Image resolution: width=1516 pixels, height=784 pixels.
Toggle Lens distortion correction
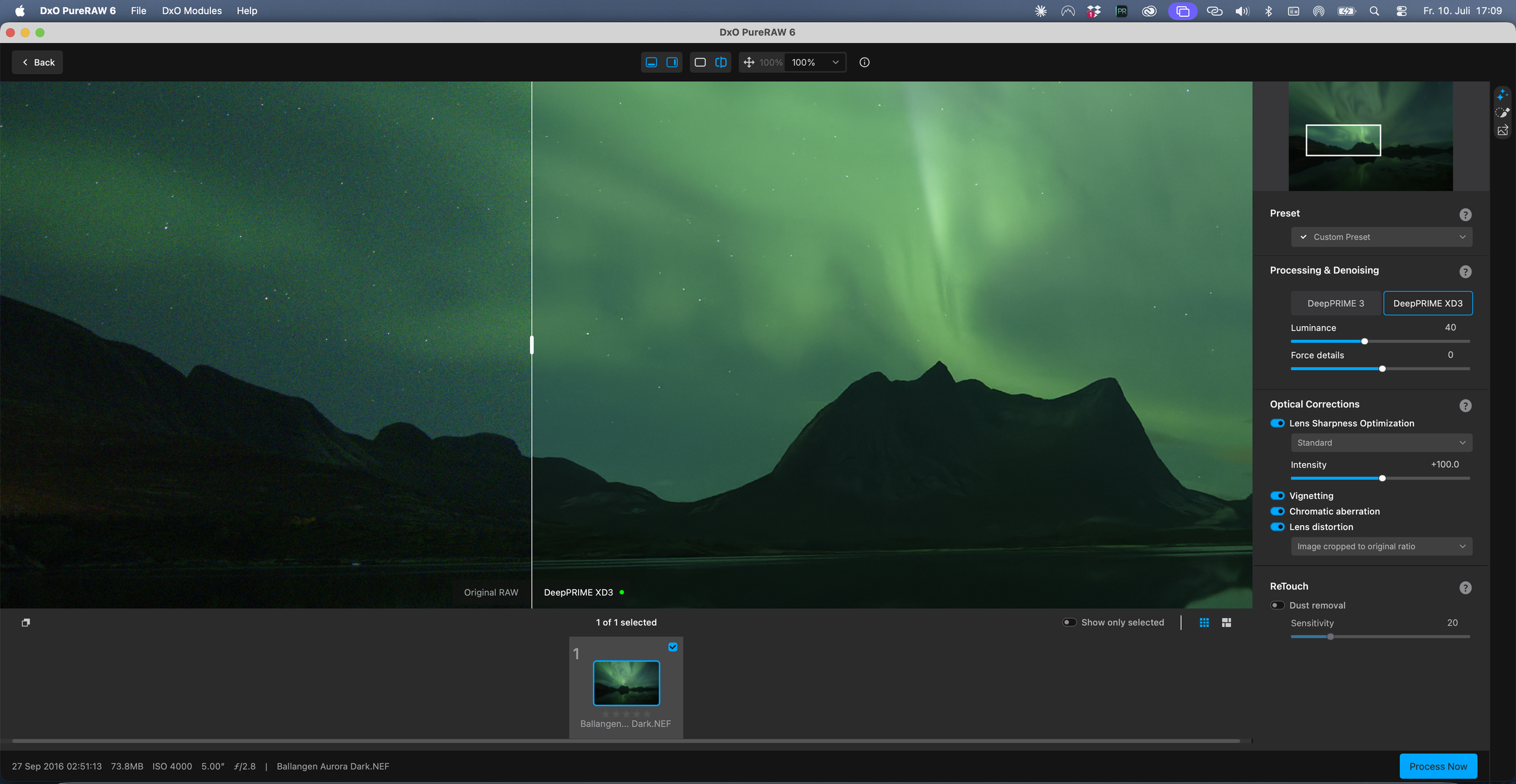[1277, 527]
